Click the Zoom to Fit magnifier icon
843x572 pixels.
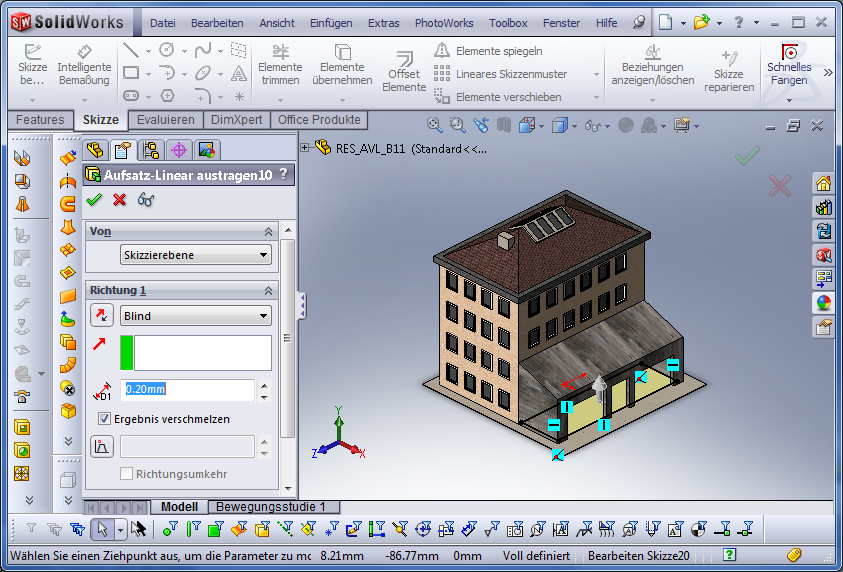(435, 125)
